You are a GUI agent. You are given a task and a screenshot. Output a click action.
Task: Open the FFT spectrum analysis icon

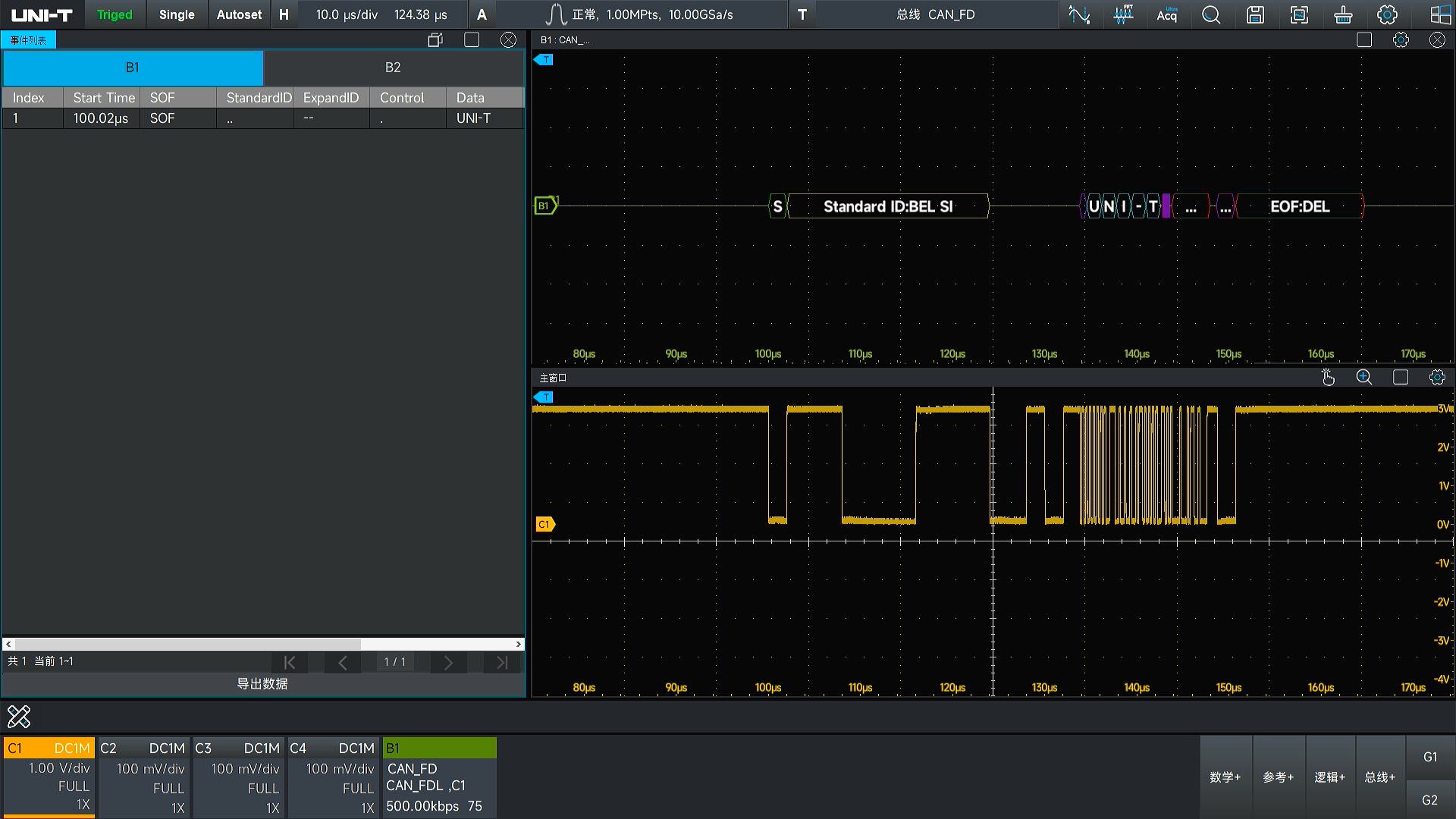click(1123, 14)
